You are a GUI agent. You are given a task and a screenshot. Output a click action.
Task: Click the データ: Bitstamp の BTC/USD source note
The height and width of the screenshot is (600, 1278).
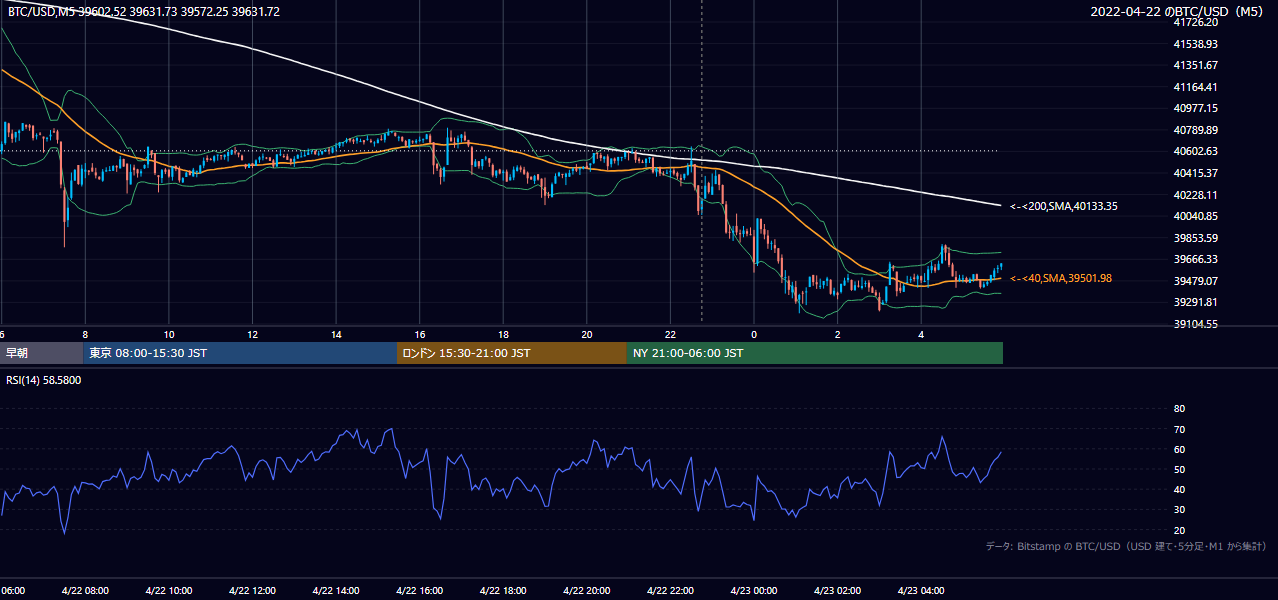pos(1126,547)
